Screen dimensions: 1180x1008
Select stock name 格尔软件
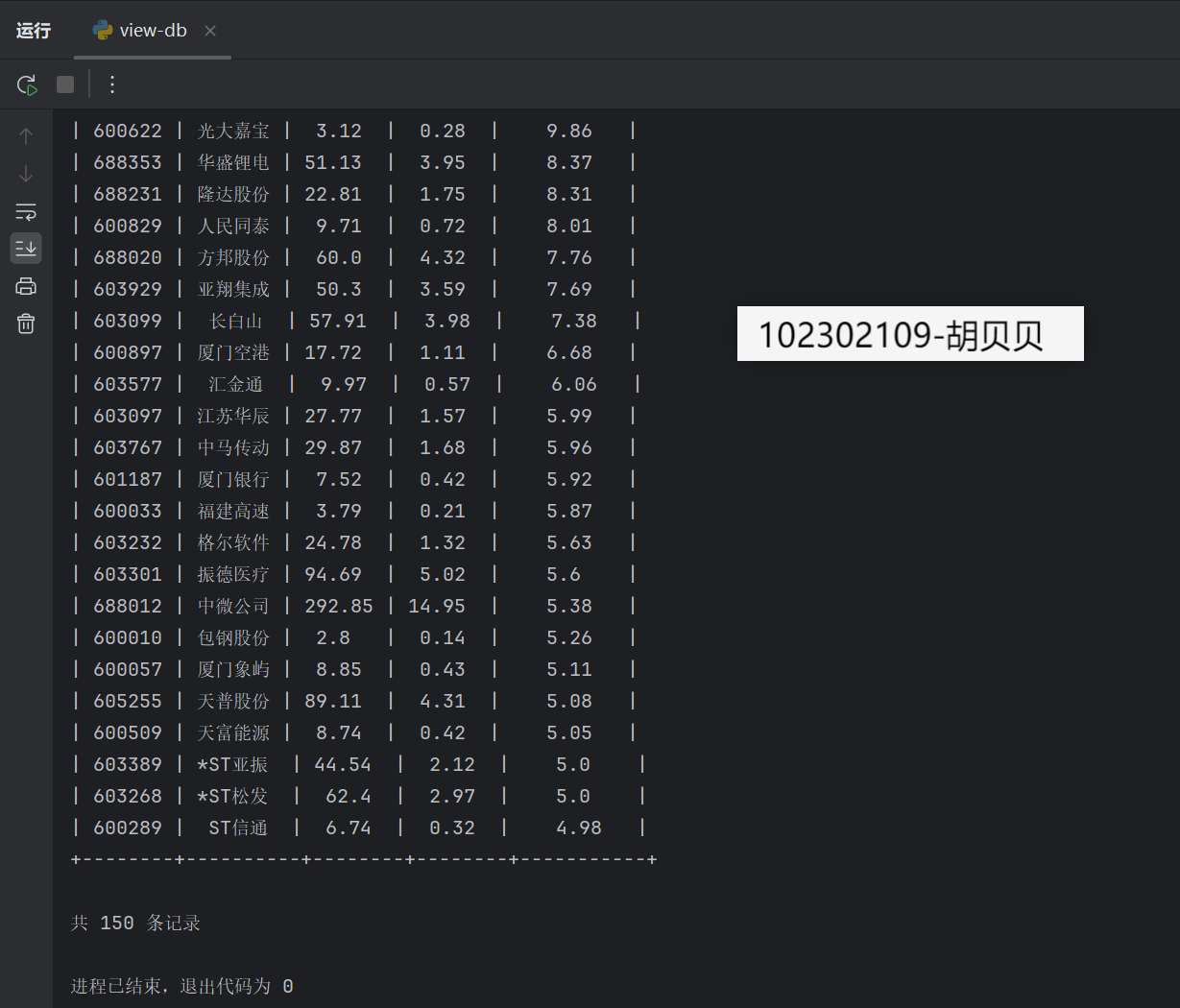point(233,542)
